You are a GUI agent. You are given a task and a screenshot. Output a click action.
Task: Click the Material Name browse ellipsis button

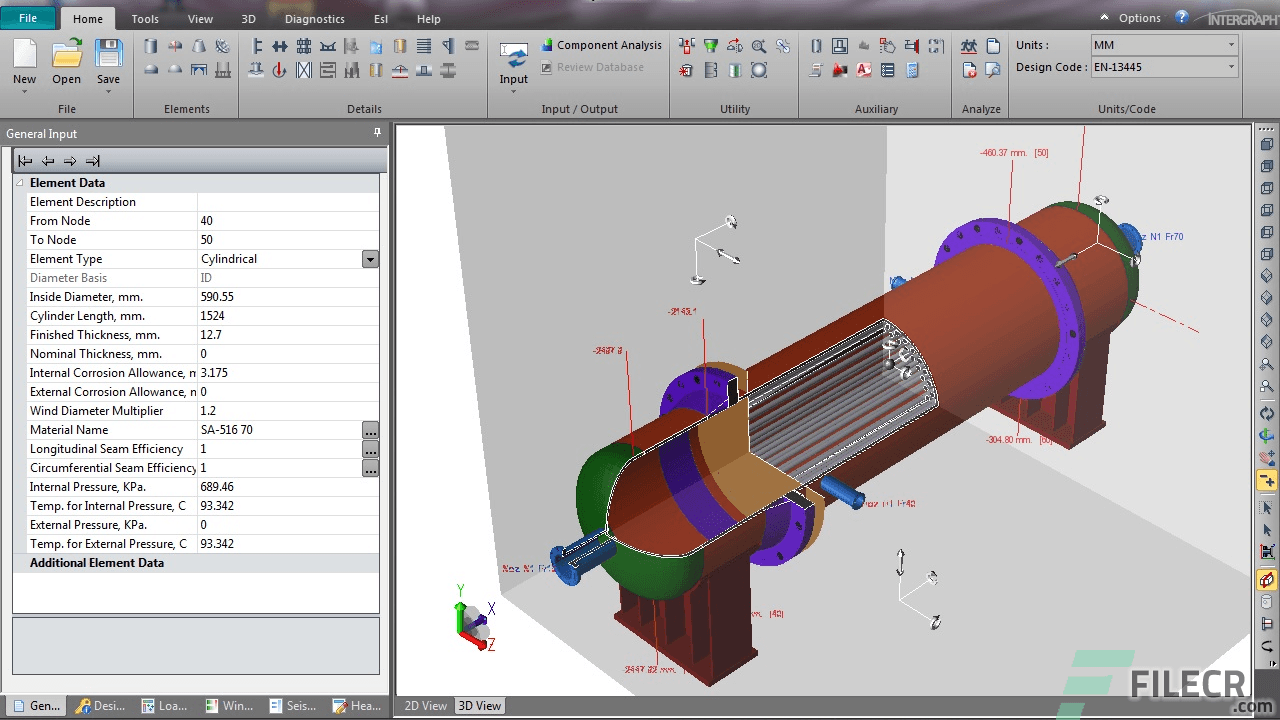click(x=370, y=430)
